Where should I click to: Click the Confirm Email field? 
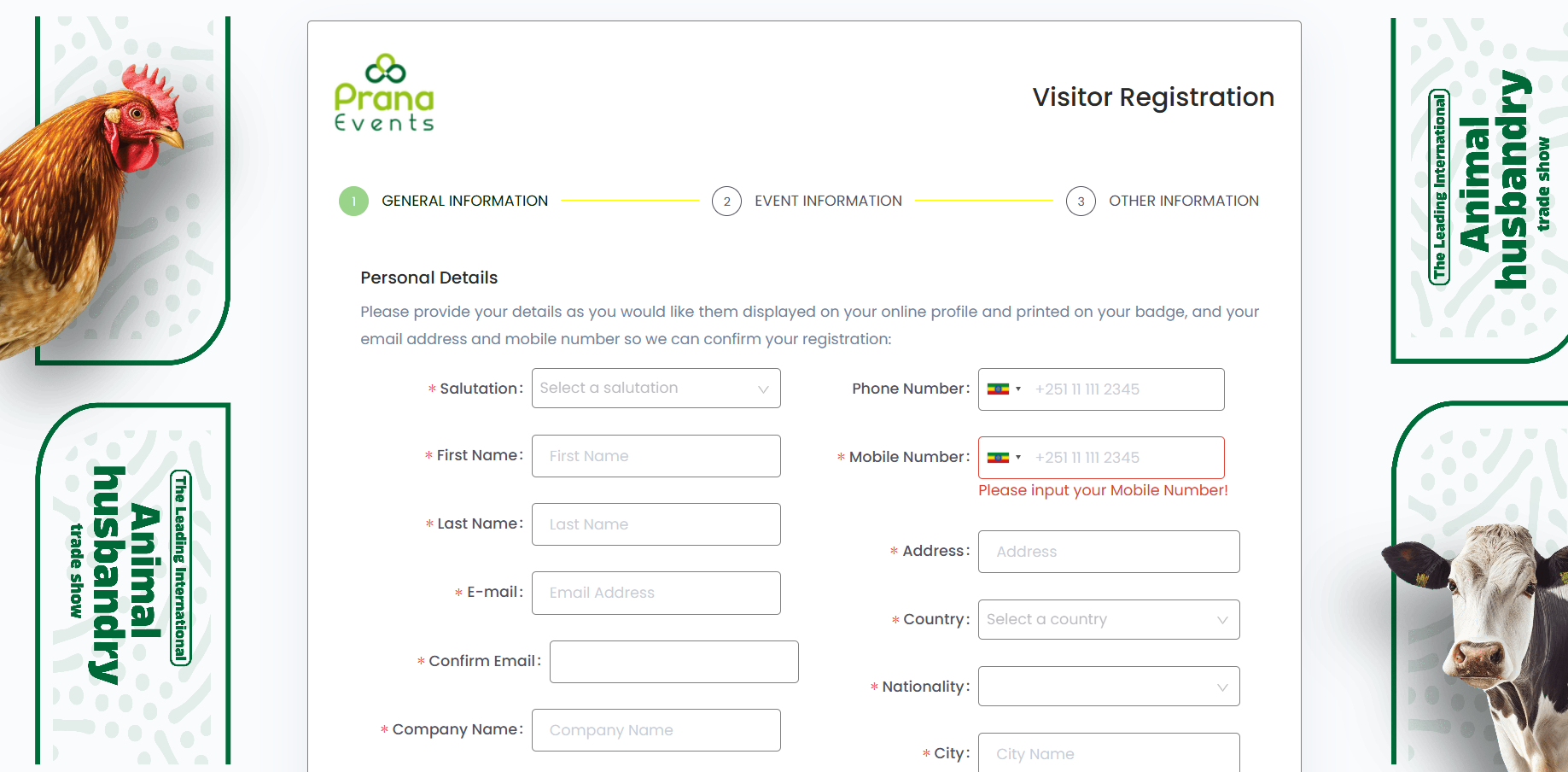tap(673, 662)
